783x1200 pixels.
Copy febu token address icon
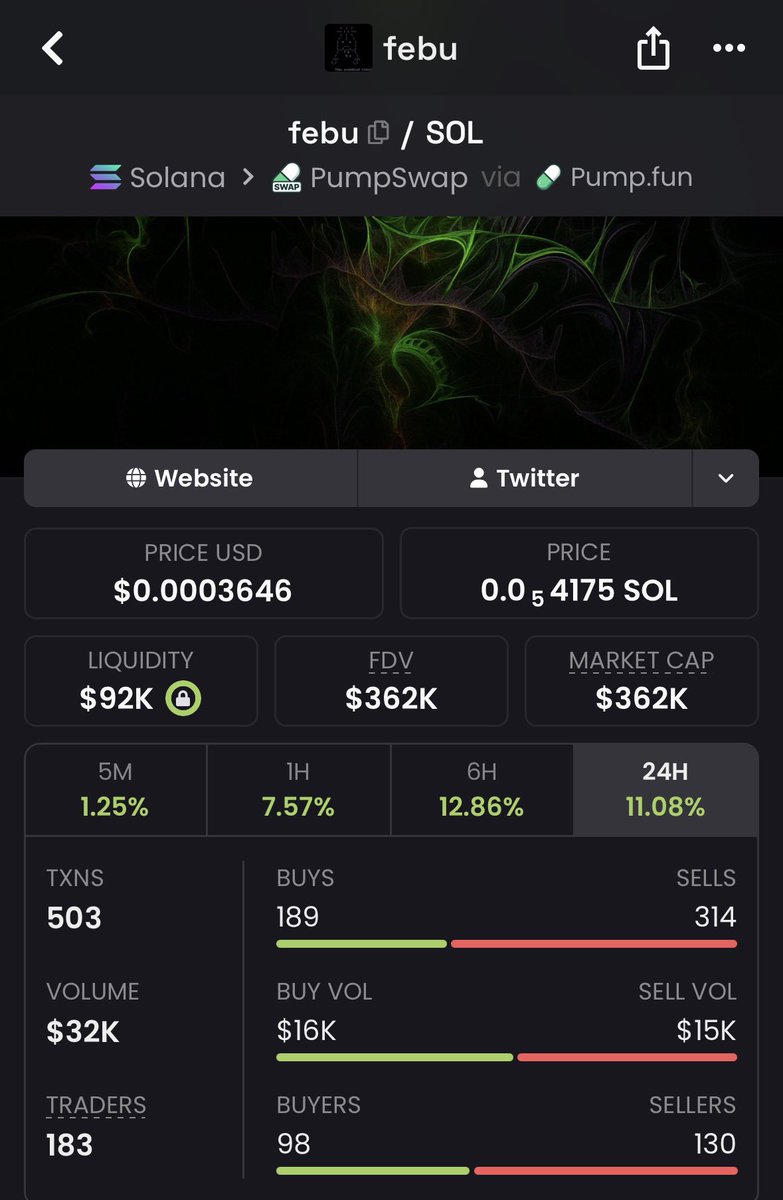pyautogui.click(x=378, y=132)
